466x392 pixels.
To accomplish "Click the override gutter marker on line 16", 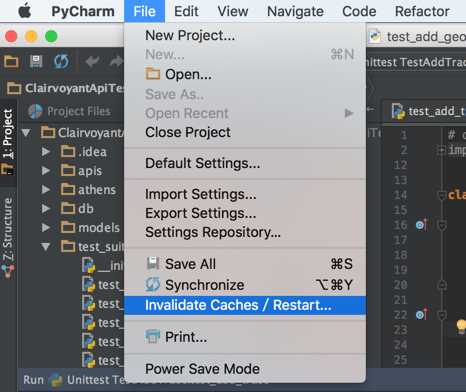I will coord(422,225).
